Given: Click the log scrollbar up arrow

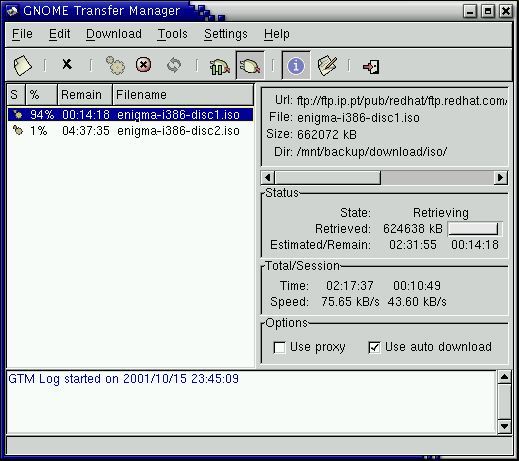Looking at the screenshot, I should (x=504, y=377).
